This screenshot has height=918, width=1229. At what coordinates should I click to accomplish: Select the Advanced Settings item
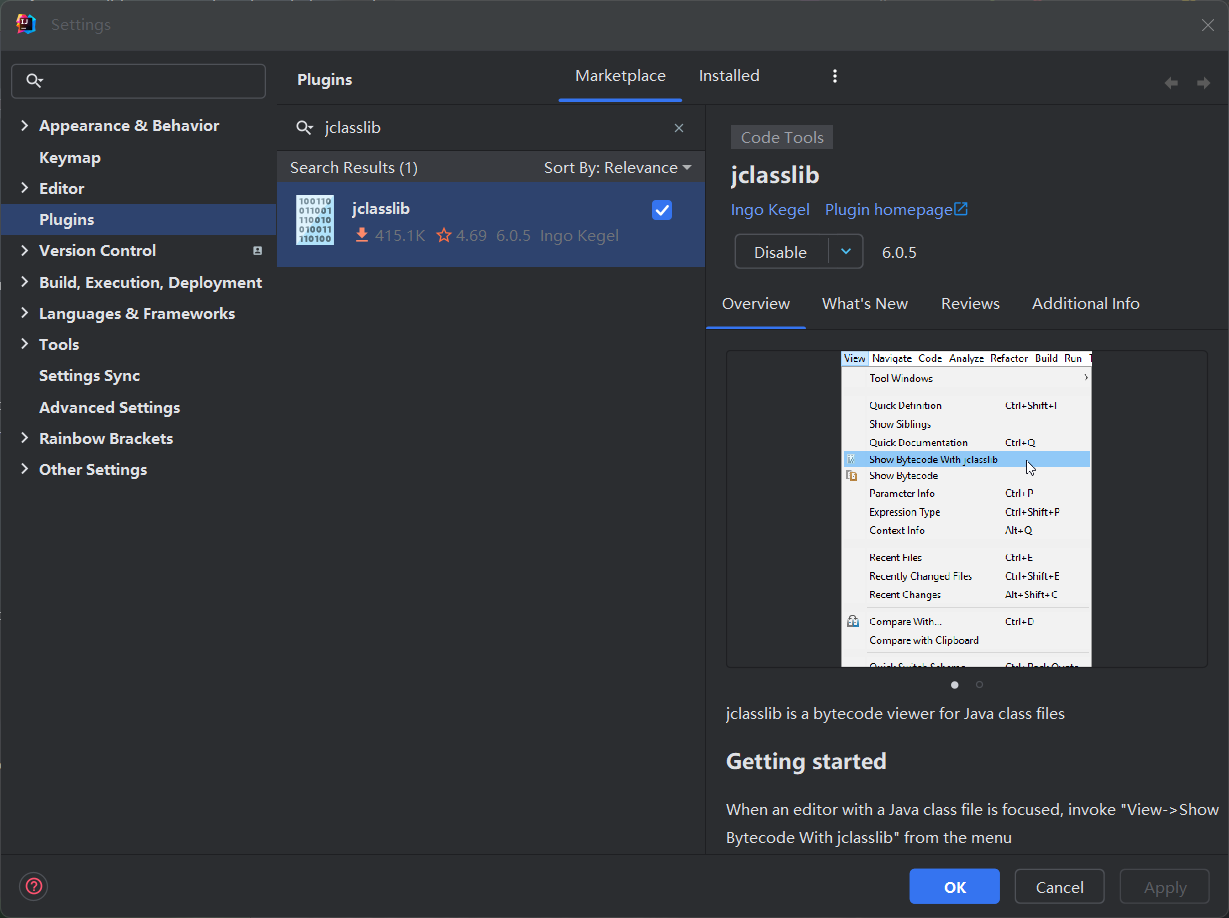click(109, 407)
